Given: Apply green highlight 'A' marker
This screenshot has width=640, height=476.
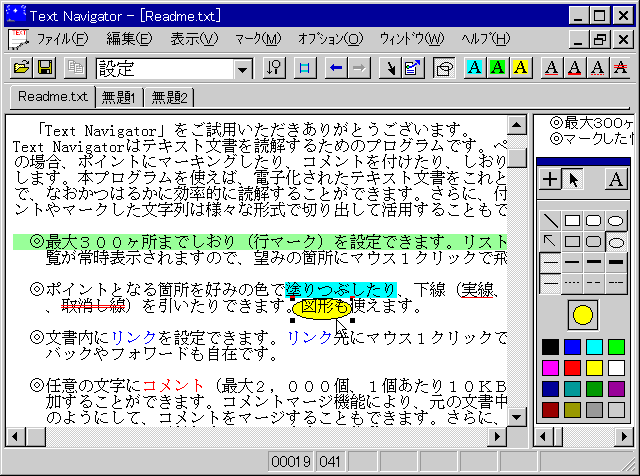Looking at the screenshot, I should [498, 68].
